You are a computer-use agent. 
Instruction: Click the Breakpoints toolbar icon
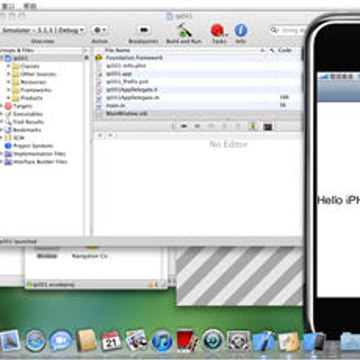coord(143,30)
